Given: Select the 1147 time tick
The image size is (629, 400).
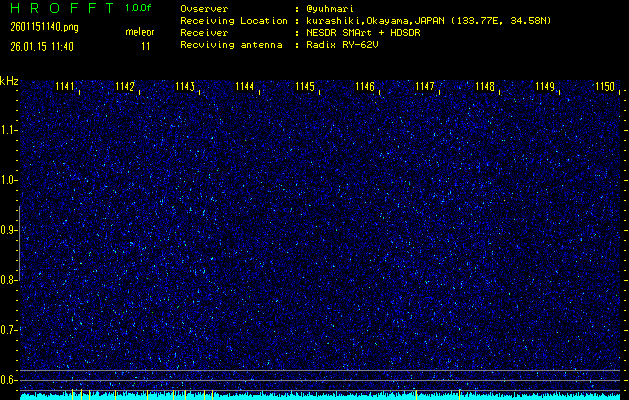Looking at the screenshot, I should click(425, 87).
